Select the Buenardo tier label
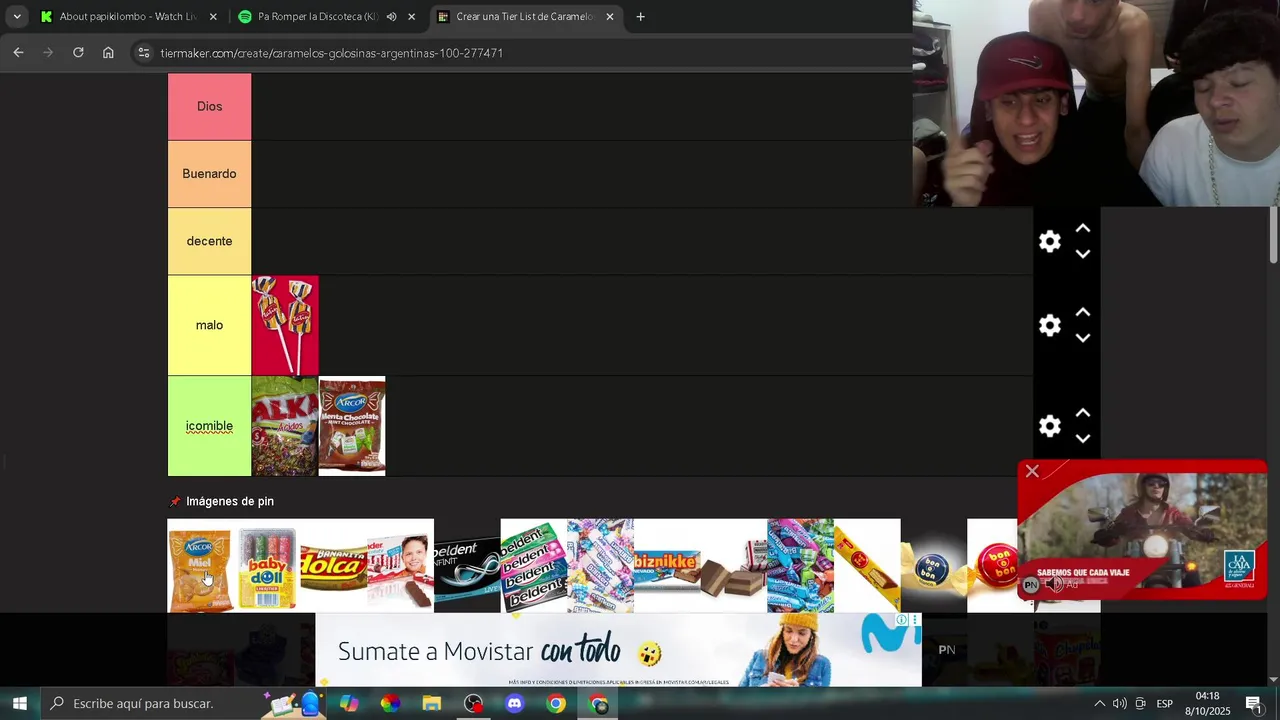Image resolution: width=1280 pixels, height=720 pixels. click(209, 174)
